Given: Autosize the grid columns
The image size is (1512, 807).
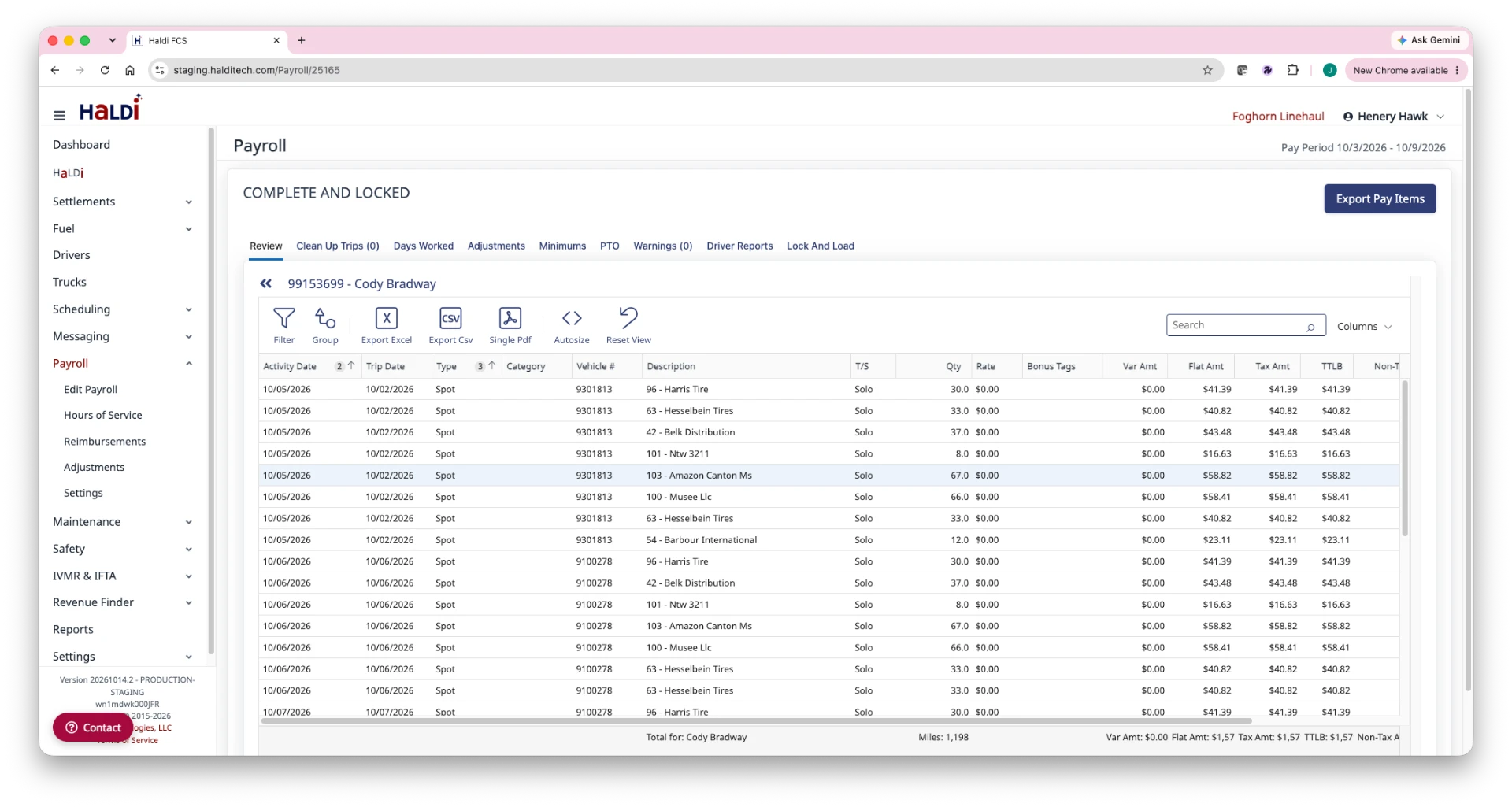Looking at the screenshot, I should pyautogui.click(x=571, y=325).
